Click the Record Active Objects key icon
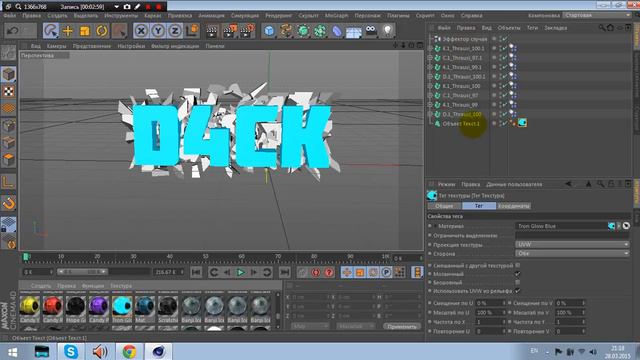The height and width of the screenshot is (360, 640). pos(302,272)
